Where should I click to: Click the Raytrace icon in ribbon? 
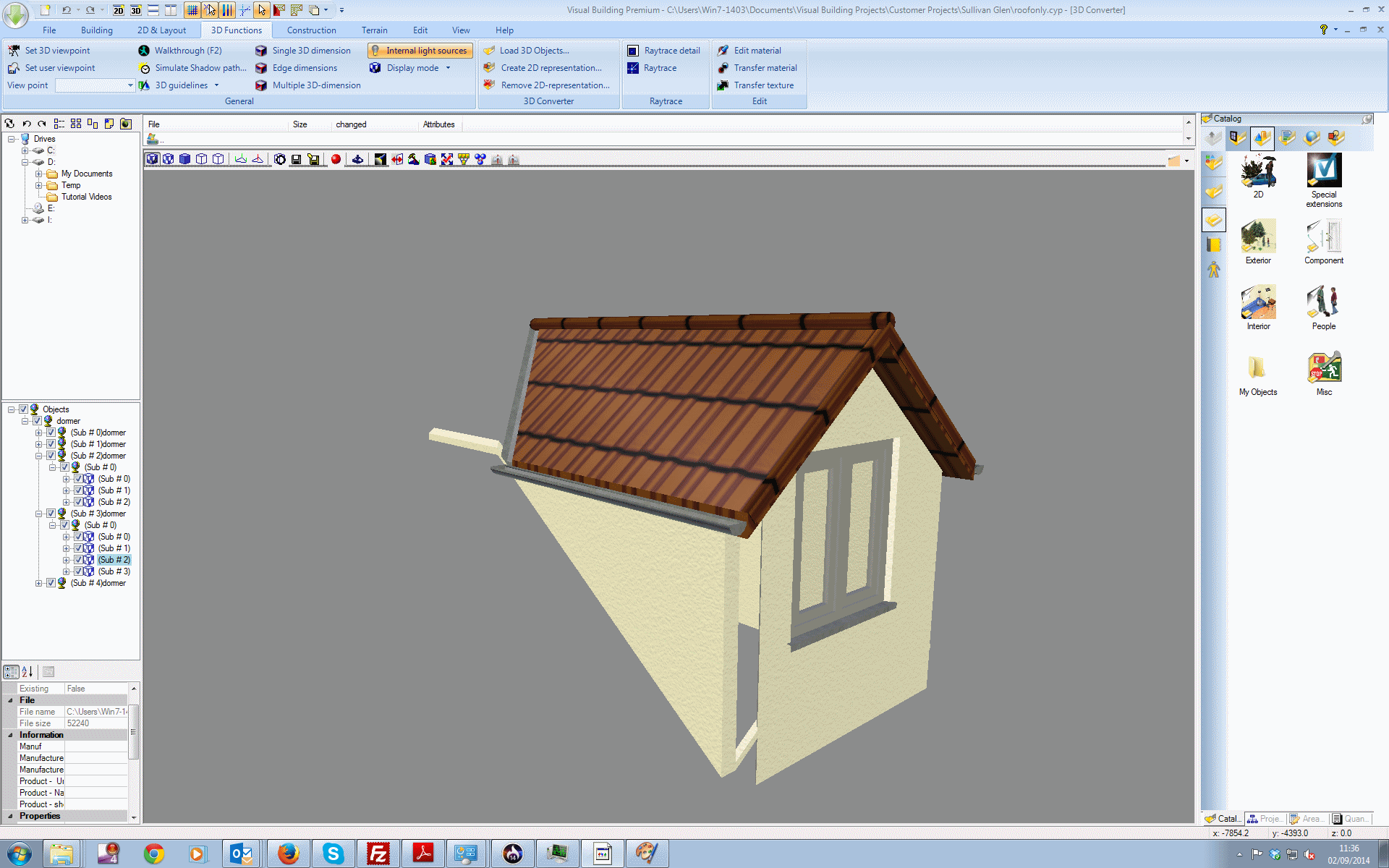click(x=633, y=68)
